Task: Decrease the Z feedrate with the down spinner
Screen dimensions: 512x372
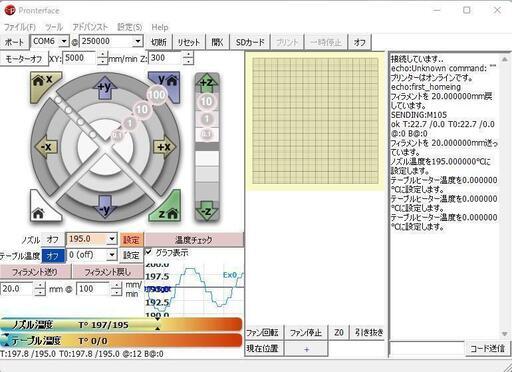Action: 188,62
